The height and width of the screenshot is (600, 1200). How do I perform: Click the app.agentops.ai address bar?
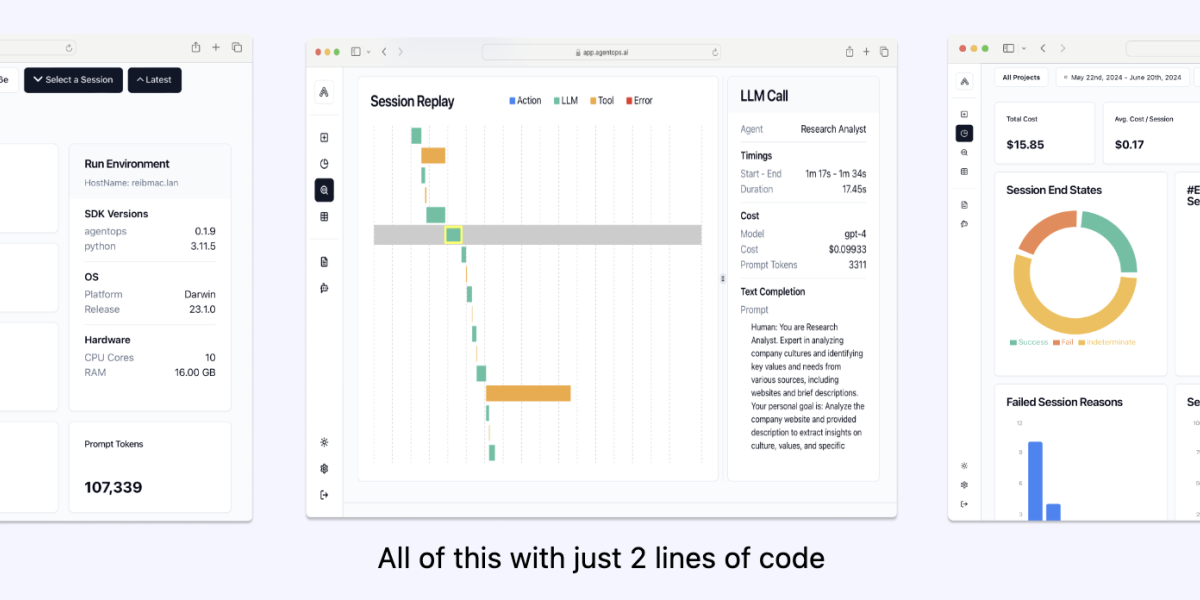point(602,51)
